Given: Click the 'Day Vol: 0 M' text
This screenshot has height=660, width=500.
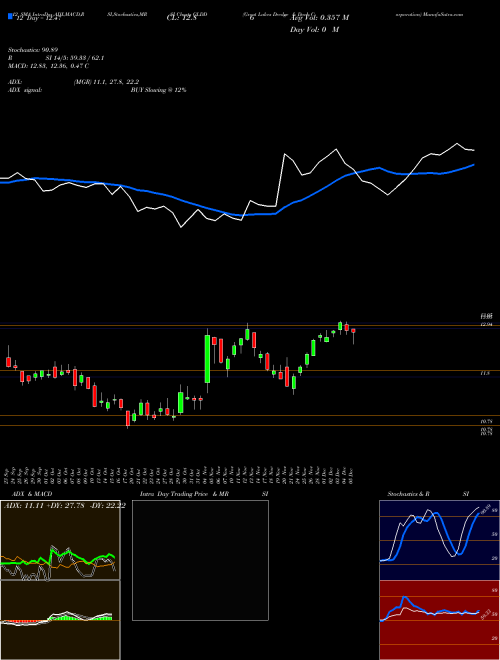Looking at the screenshot, I should (314, 30).
